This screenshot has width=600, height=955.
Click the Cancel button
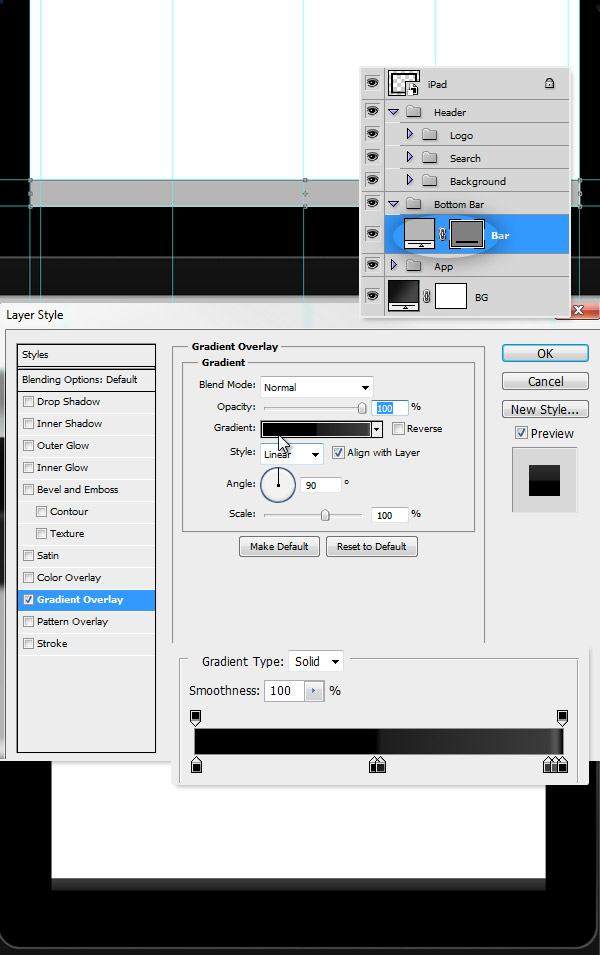coord(545,381)
